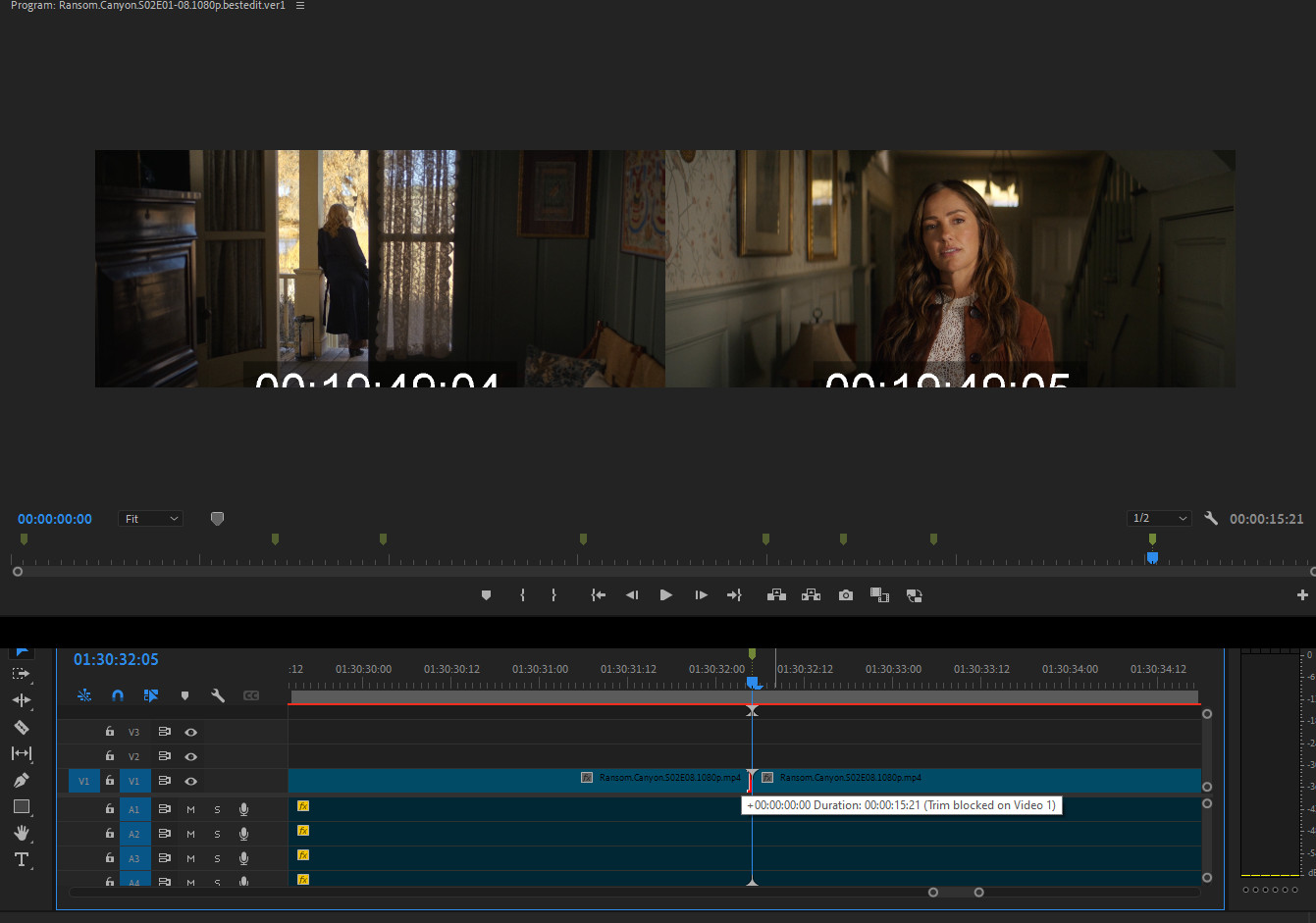Open the Program Monitor panel menu
The width and height of the screenshot is (1316, 923).
(300, 6)
